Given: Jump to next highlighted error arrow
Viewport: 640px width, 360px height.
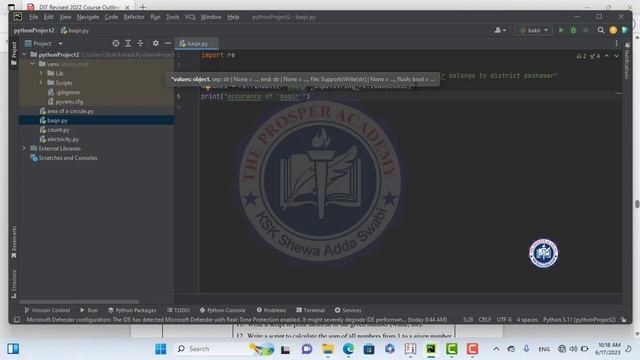Looking at the screenshot, I should [x=616, y=56].
